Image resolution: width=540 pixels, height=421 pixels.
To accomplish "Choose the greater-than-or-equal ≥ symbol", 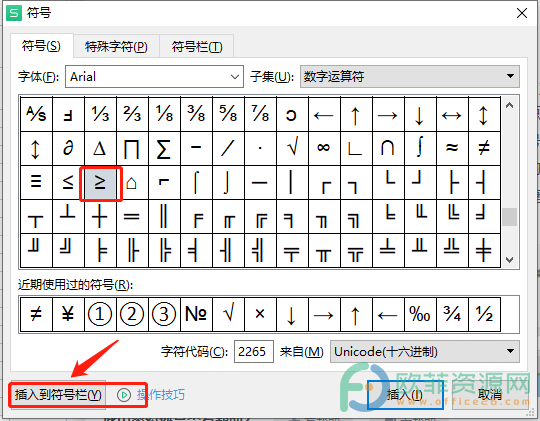I will tap(100, 182).
